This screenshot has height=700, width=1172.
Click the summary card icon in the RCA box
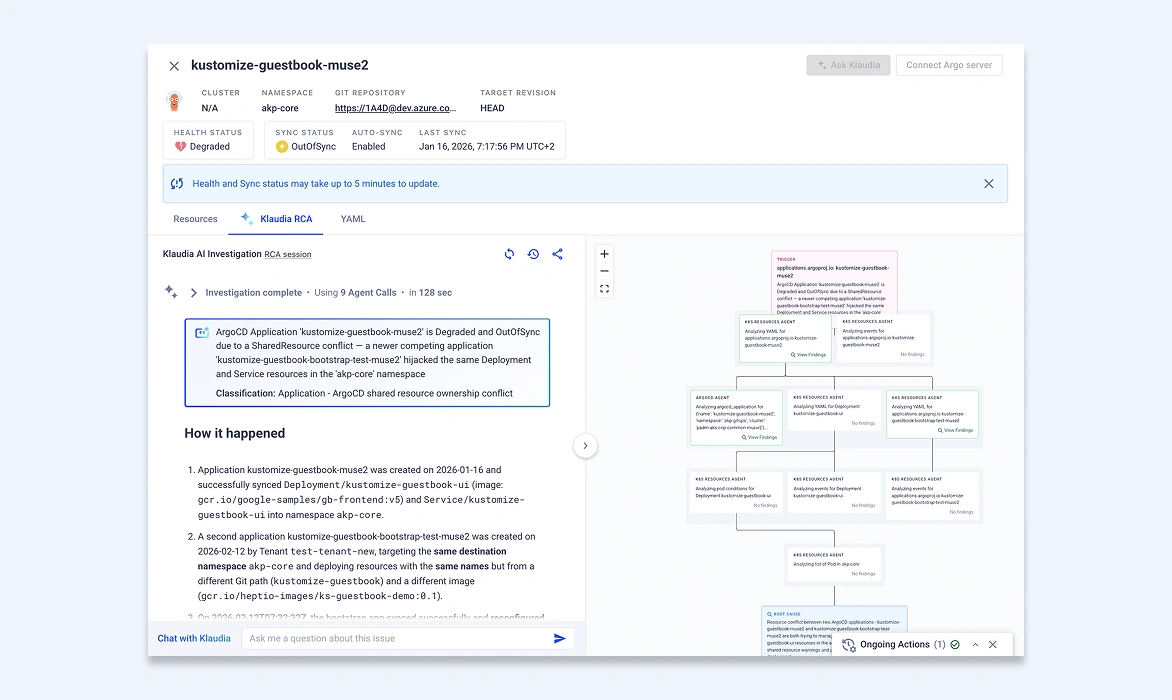tap(202, 332)
